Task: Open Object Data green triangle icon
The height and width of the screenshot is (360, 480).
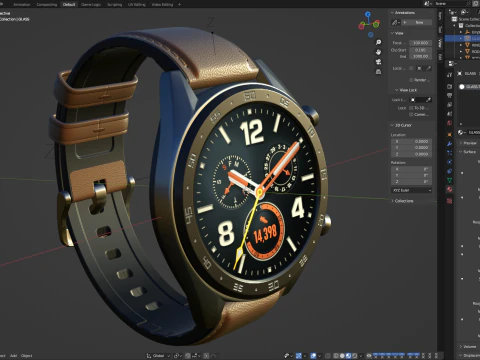Action: (450, 180)
